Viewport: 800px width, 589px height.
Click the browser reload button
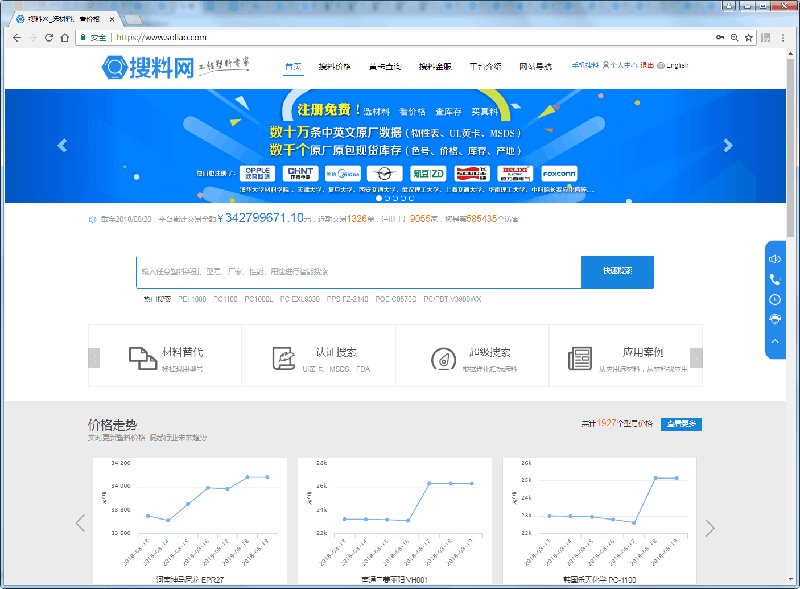(49, 37)
